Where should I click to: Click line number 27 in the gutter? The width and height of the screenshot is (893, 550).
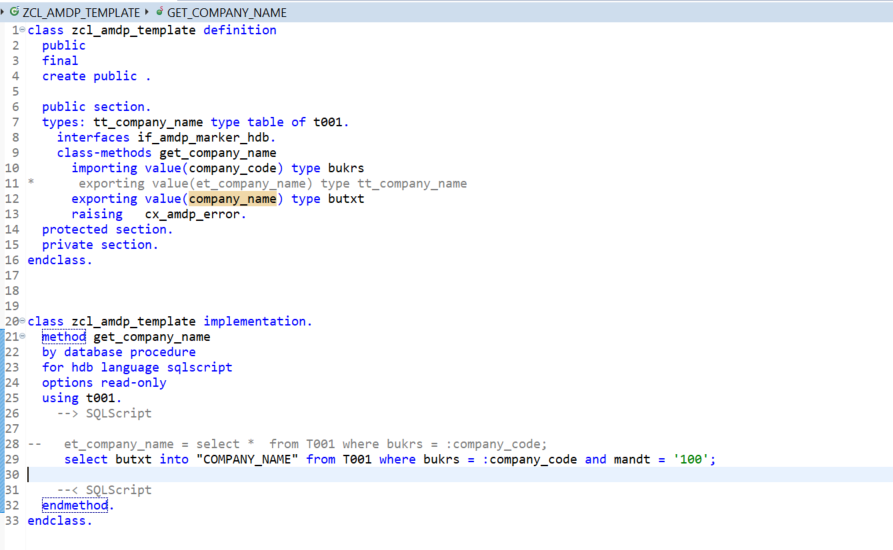pyautogui.click(x=12, y=429)
